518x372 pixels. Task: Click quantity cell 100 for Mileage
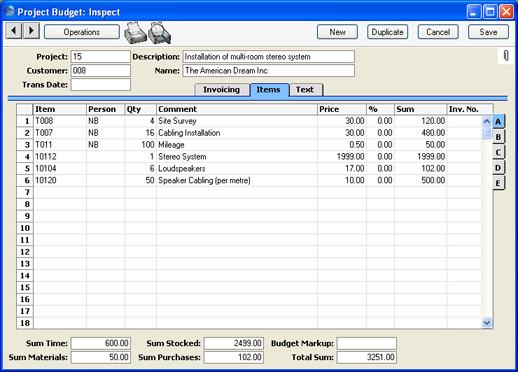(141, 145)
